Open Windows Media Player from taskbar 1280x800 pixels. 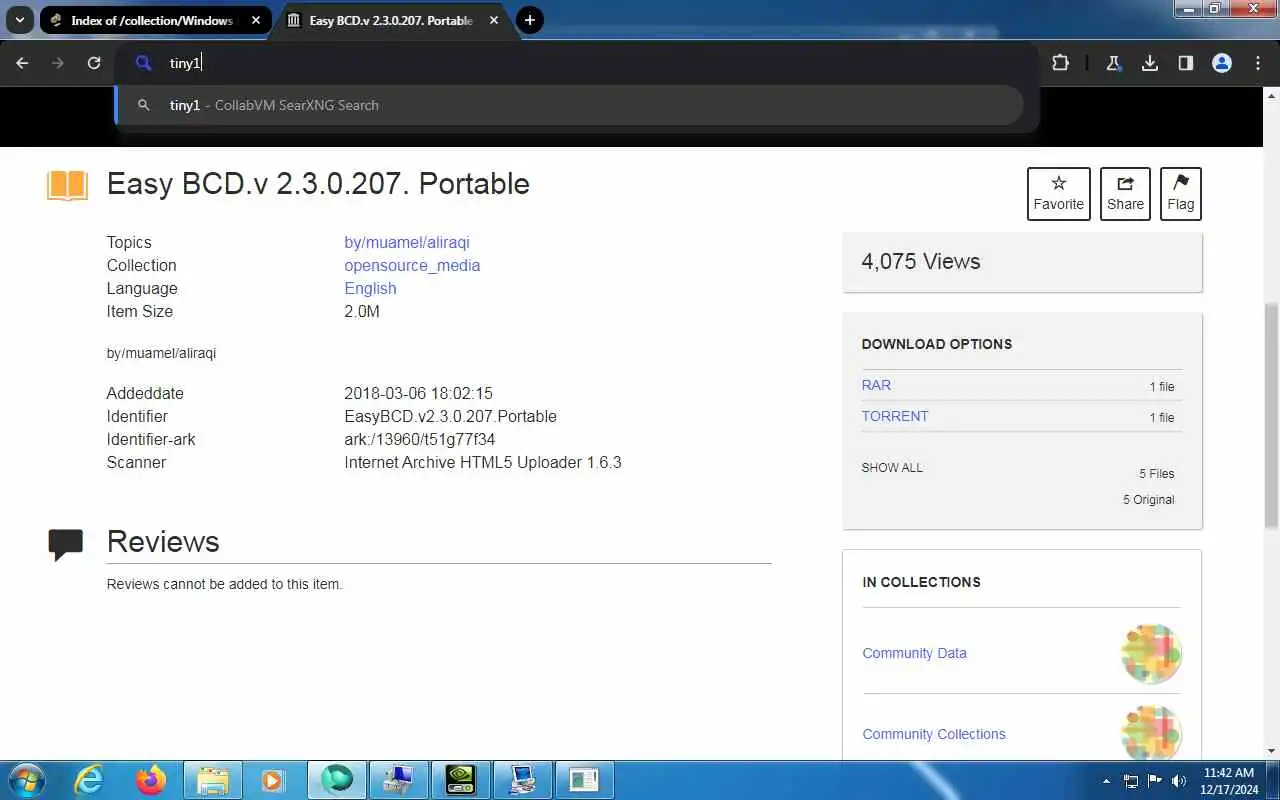274,780
